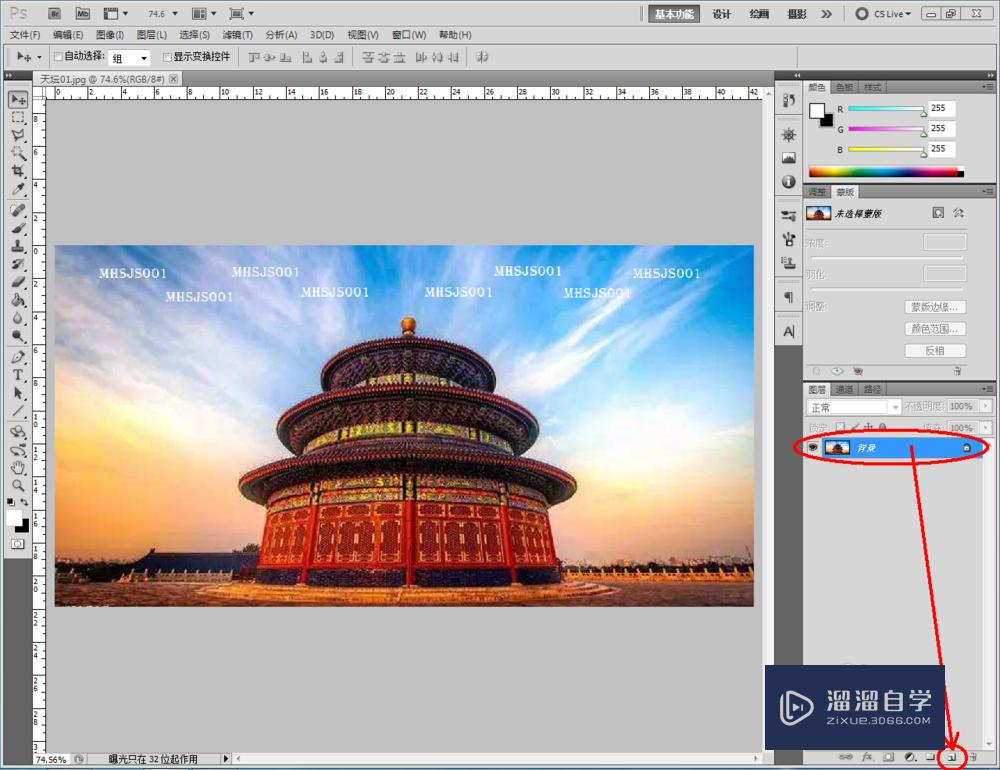The image size is (1000, 770).
Task: Open the Info panel icon
Action: (789, 182)
